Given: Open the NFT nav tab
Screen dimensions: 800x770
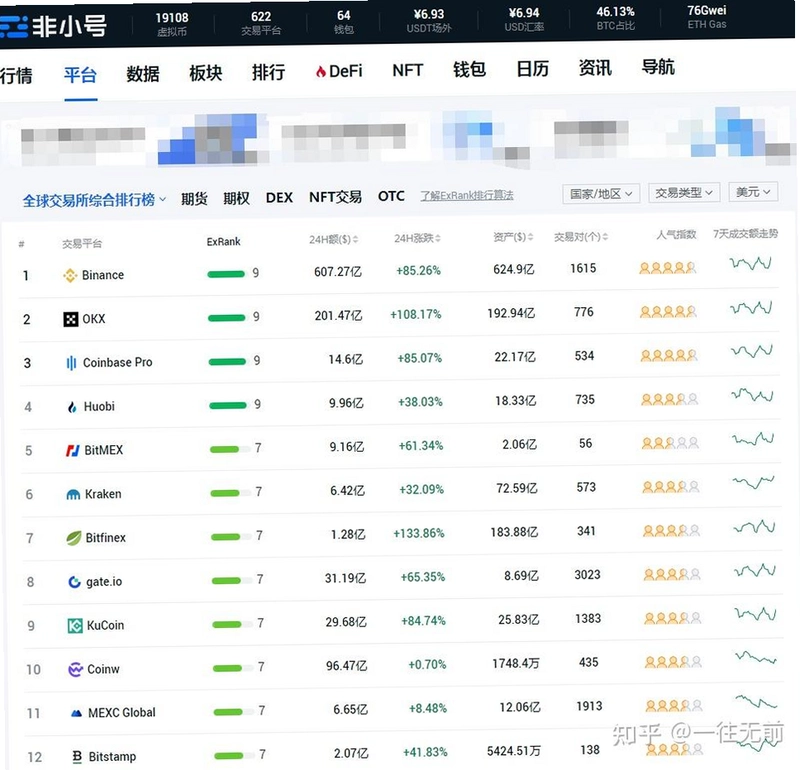Looking at the screenshot, I should (408, 70).
